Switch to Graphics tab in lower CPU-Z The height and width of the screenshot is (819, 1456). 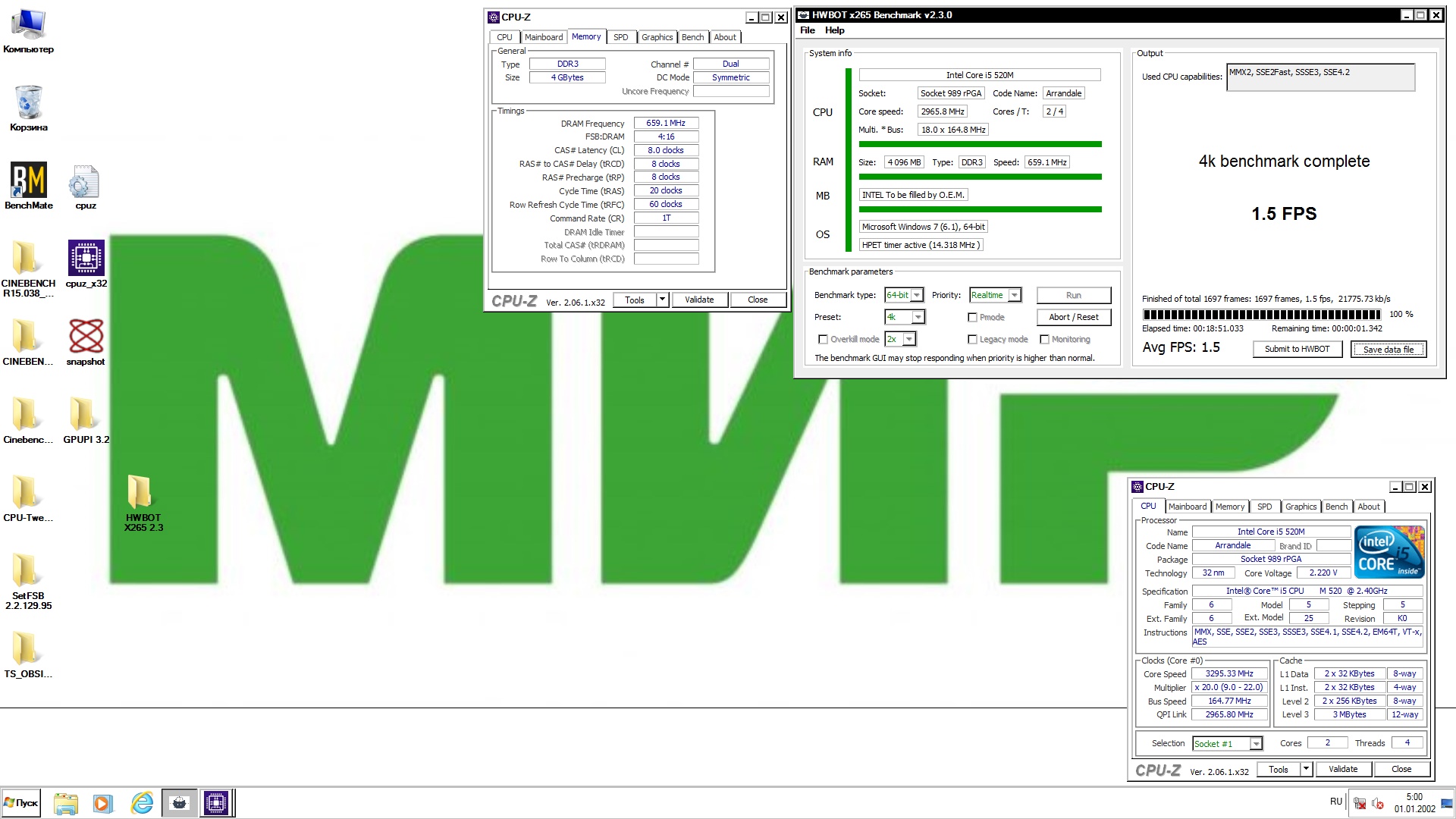1301,507
